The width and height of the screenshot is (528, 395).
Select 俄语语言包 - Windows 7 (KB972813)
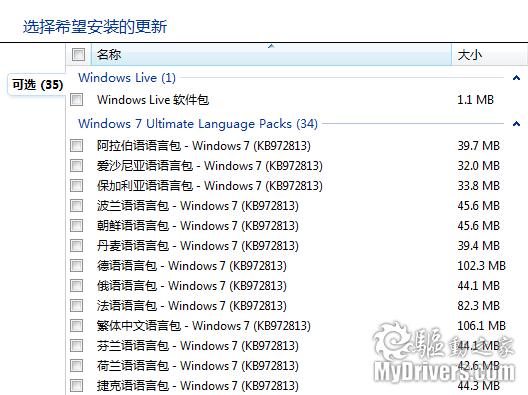(x=192, y=286)
